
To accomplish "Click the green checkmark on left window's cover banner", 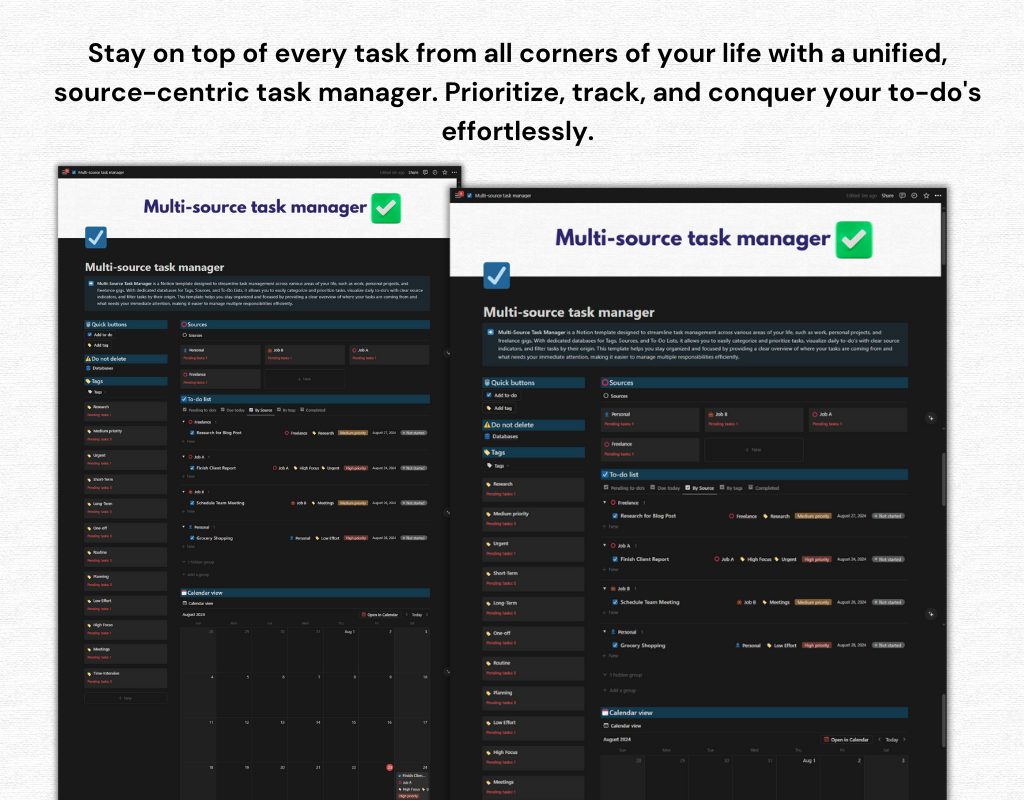I will (x=386, y=208).
